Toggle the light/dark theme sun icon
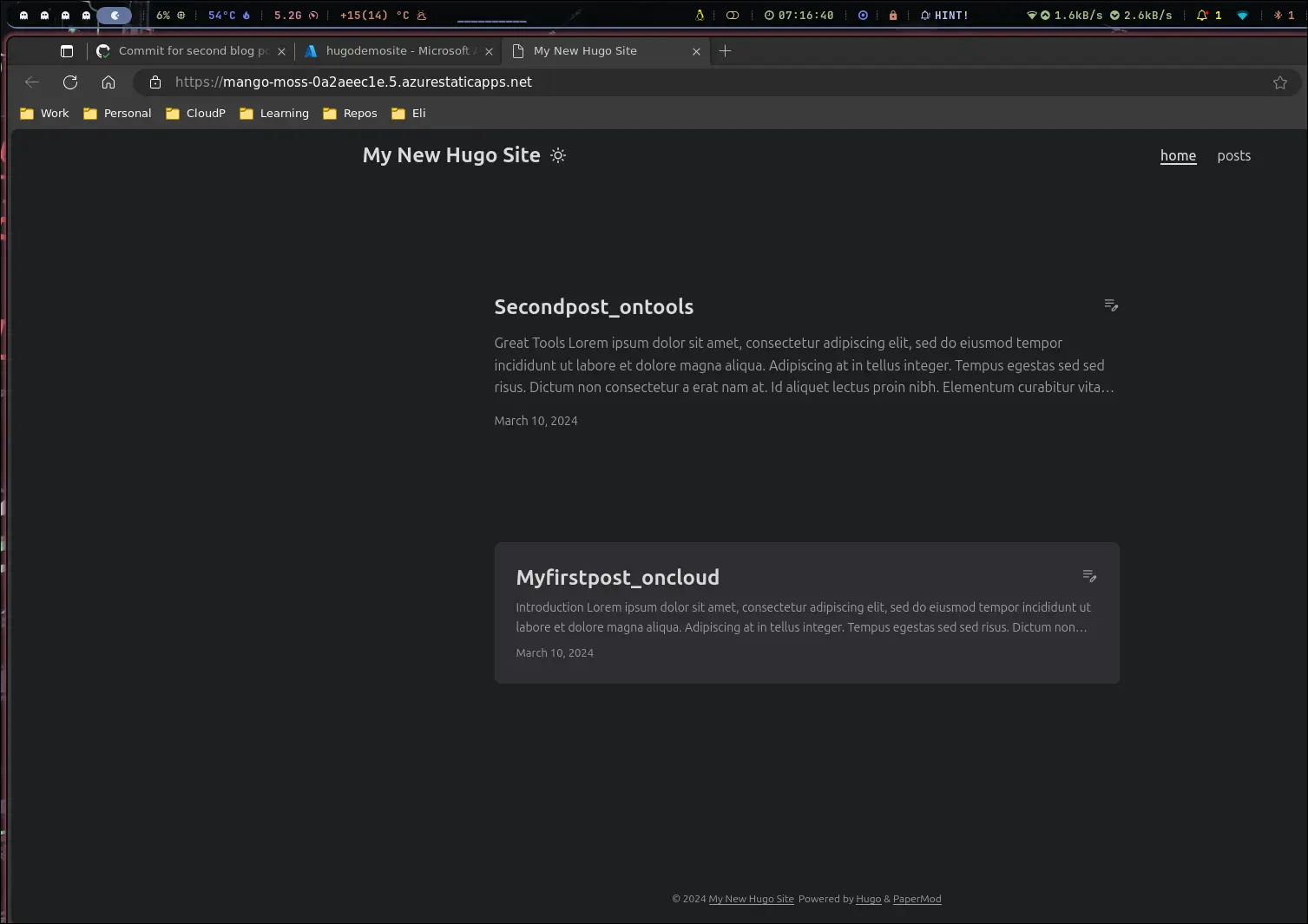 click(x=558, y=155)
